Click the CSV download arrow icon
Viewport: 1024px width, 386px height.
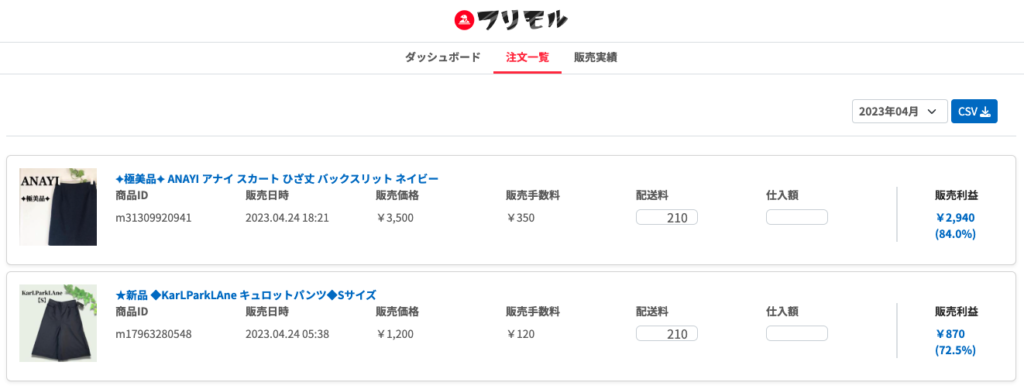(985, 112)
